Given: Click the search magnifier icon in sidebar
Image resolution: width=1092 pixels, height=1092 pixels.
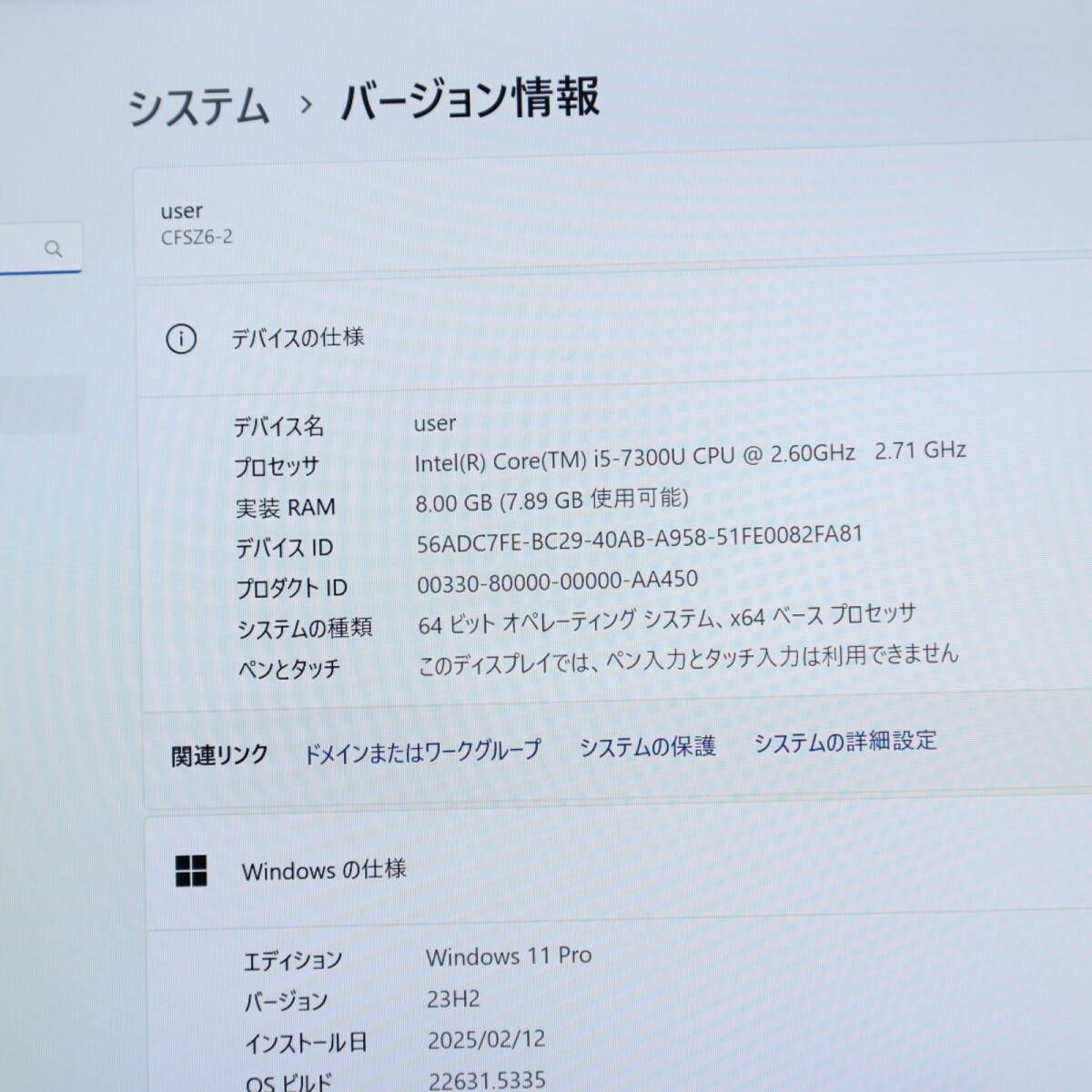Looking at the screenshot, I should pos(54,248).
